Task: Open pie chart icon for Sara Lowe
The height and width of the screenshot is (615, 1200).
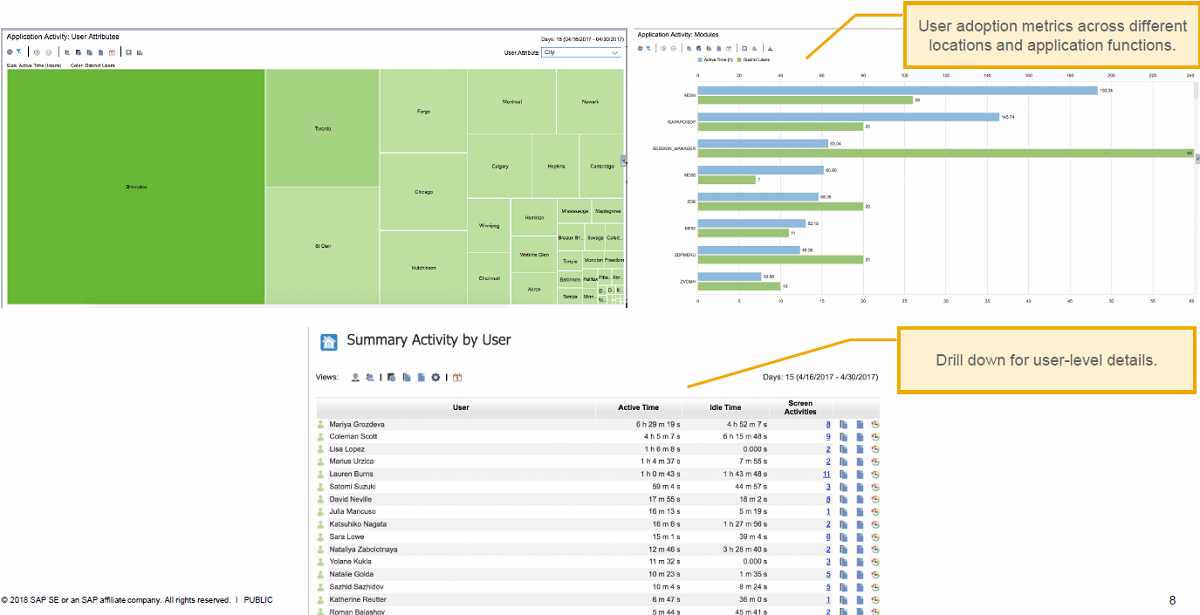Action: 875,537
